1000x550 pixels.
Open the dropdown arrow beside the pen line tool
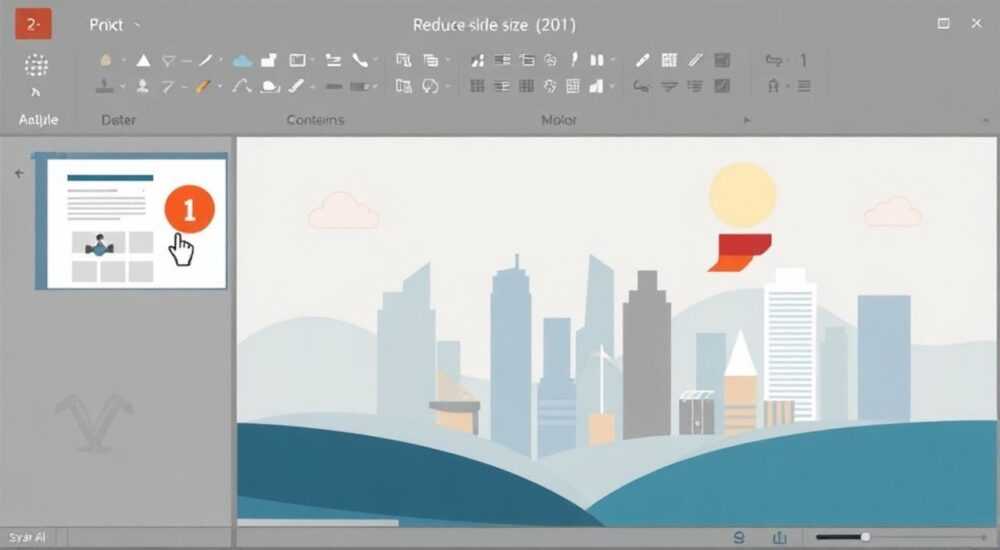(x=221, y=61)
